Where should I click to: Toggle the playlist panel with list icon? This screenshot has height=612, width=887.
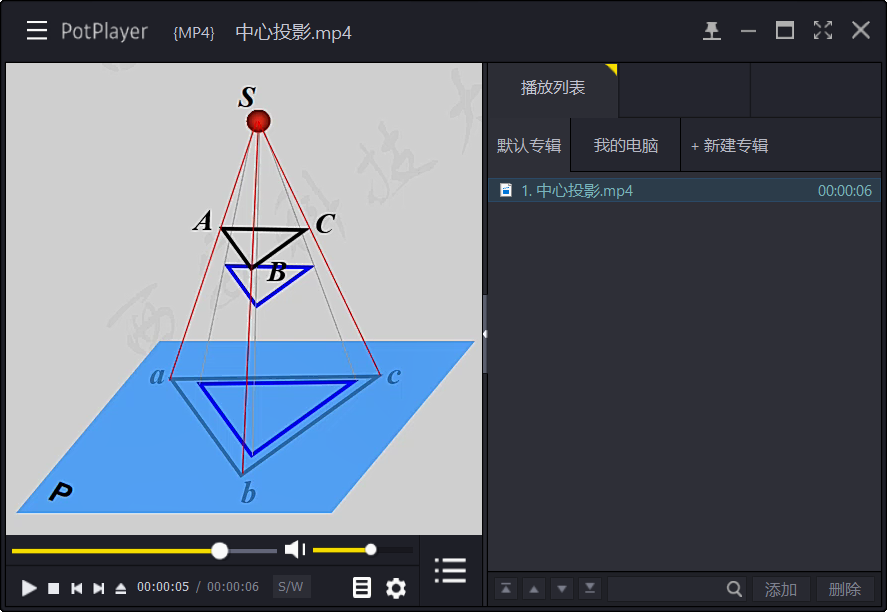(450, 570)
